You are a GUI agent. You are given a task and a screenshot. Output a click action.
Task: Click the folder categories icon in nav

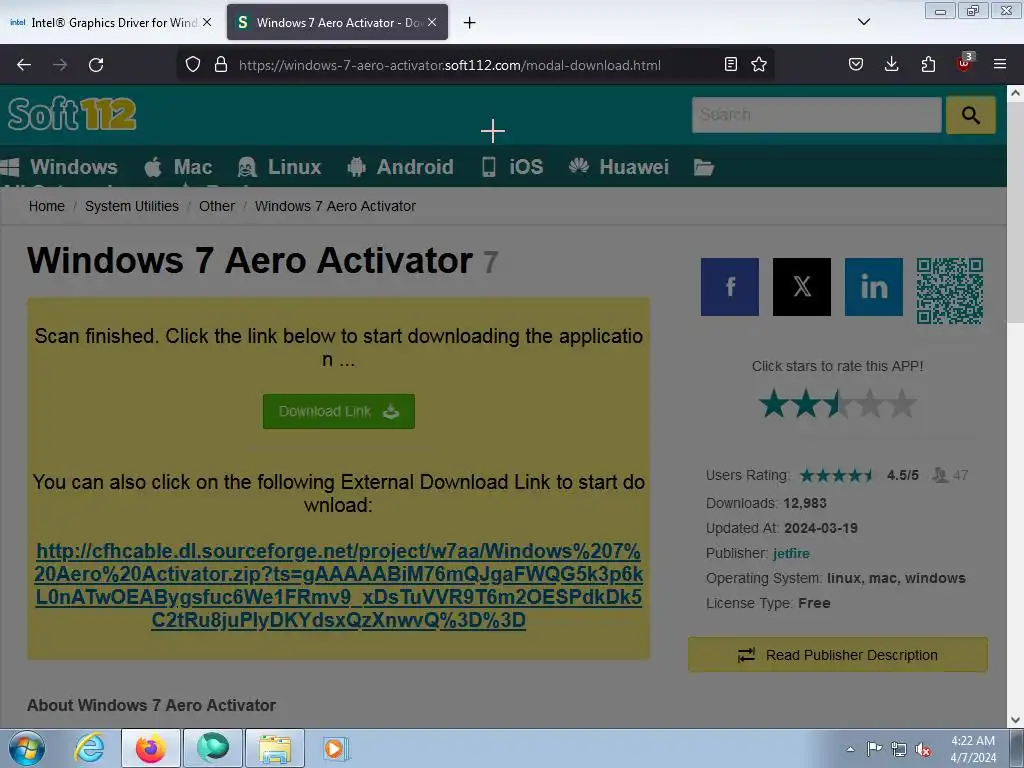click(x=703, y=167)
